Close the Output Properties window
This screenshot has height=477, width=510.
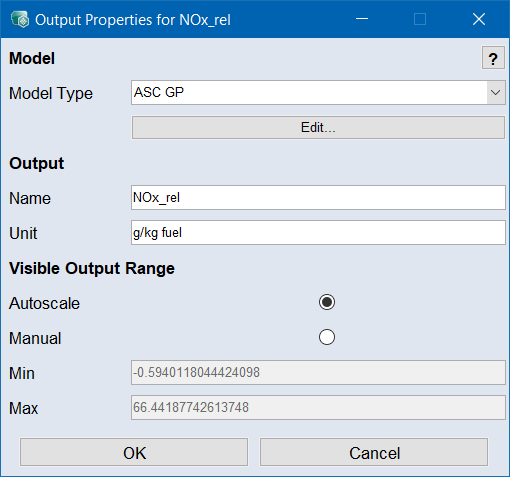[x=479, y=19]
